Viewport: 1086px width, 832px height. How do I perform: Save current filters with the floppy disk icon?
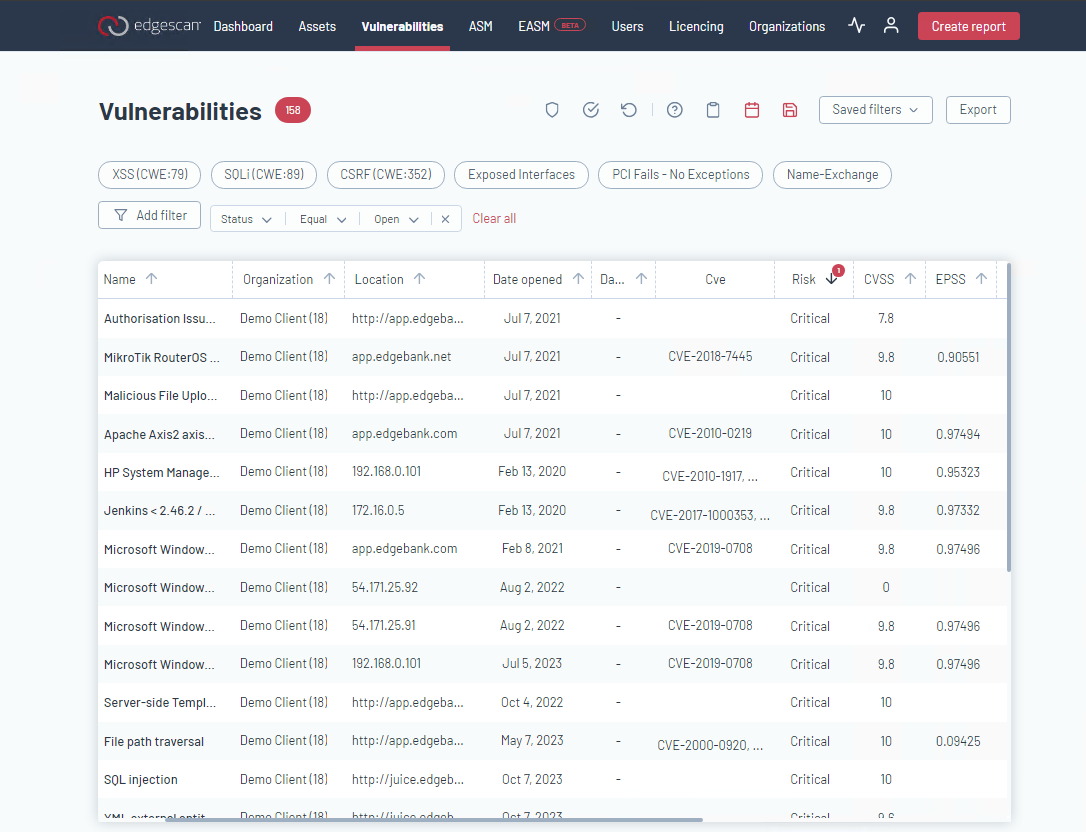tap(790, 110)
